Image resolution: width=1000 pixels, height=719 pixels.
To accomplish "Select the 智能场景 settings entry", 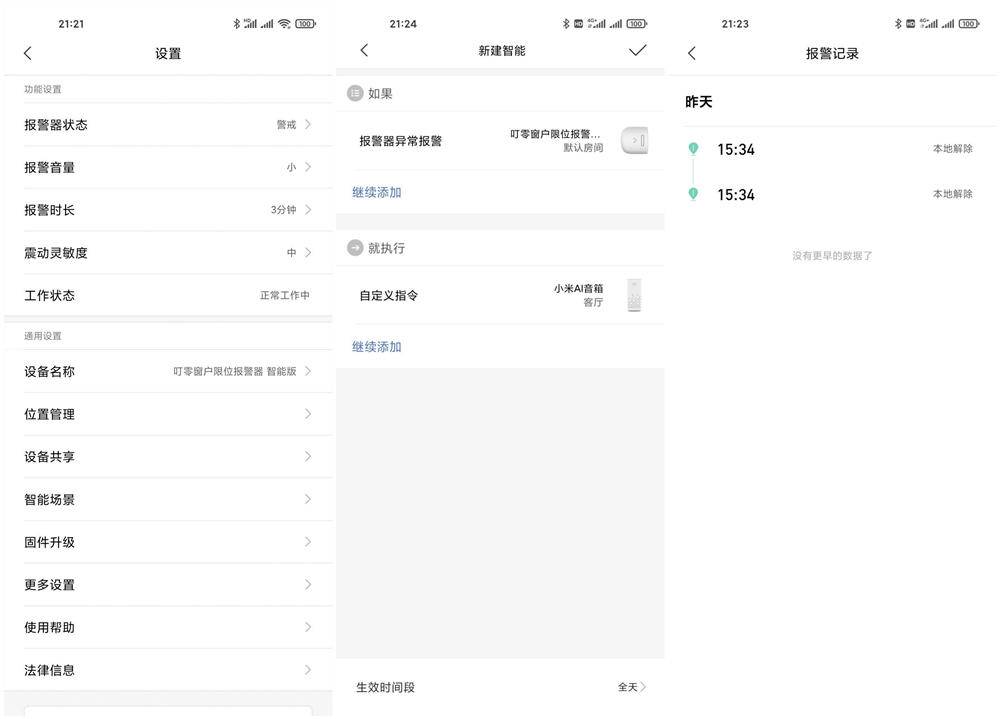I will pyautogui.click(x=167, y=499).
